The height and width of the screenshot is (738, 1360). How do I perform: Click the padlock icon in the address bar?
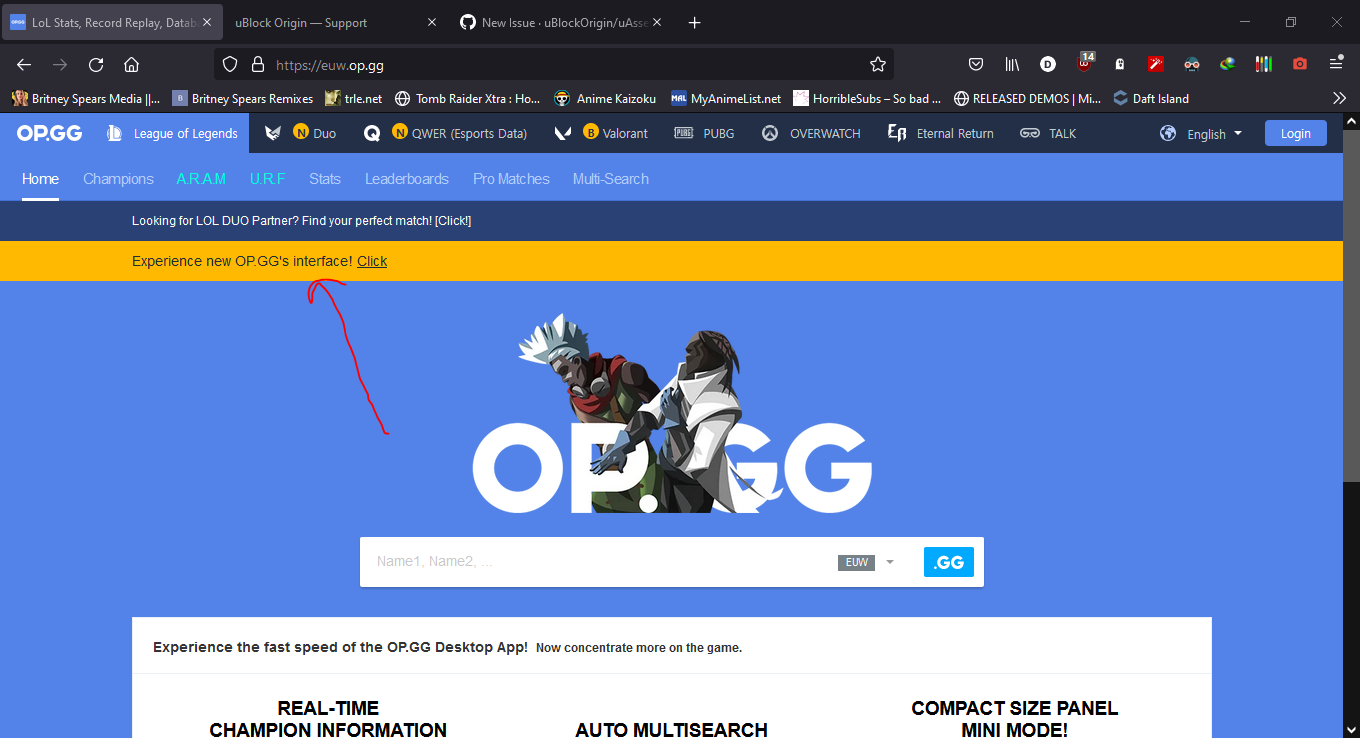coord(258,64)
